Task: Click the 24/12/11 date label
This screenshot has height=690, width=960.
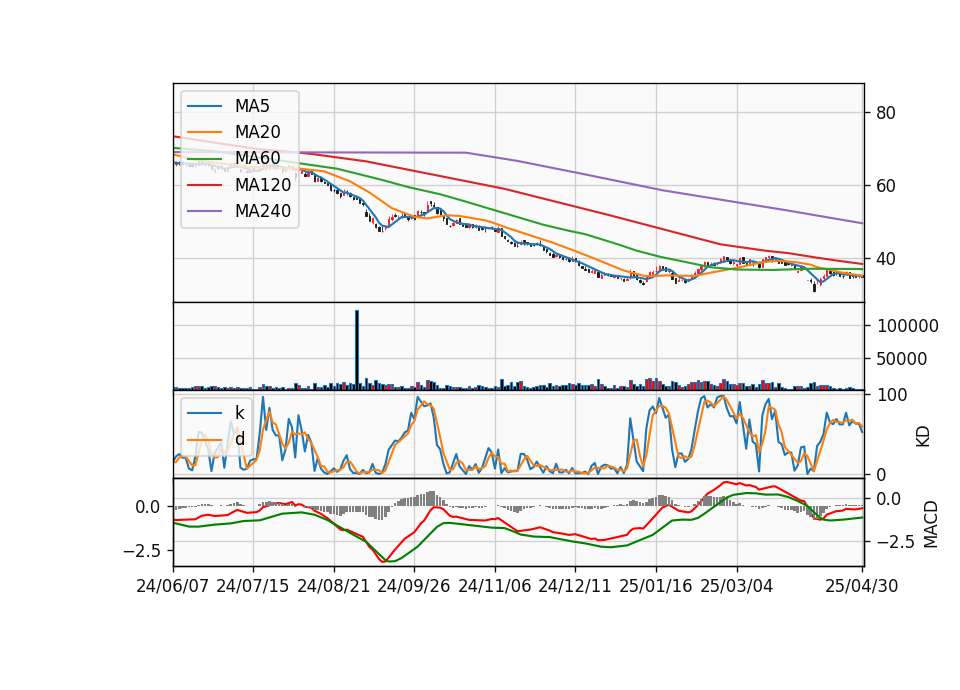Action: (x=575, y=587)
